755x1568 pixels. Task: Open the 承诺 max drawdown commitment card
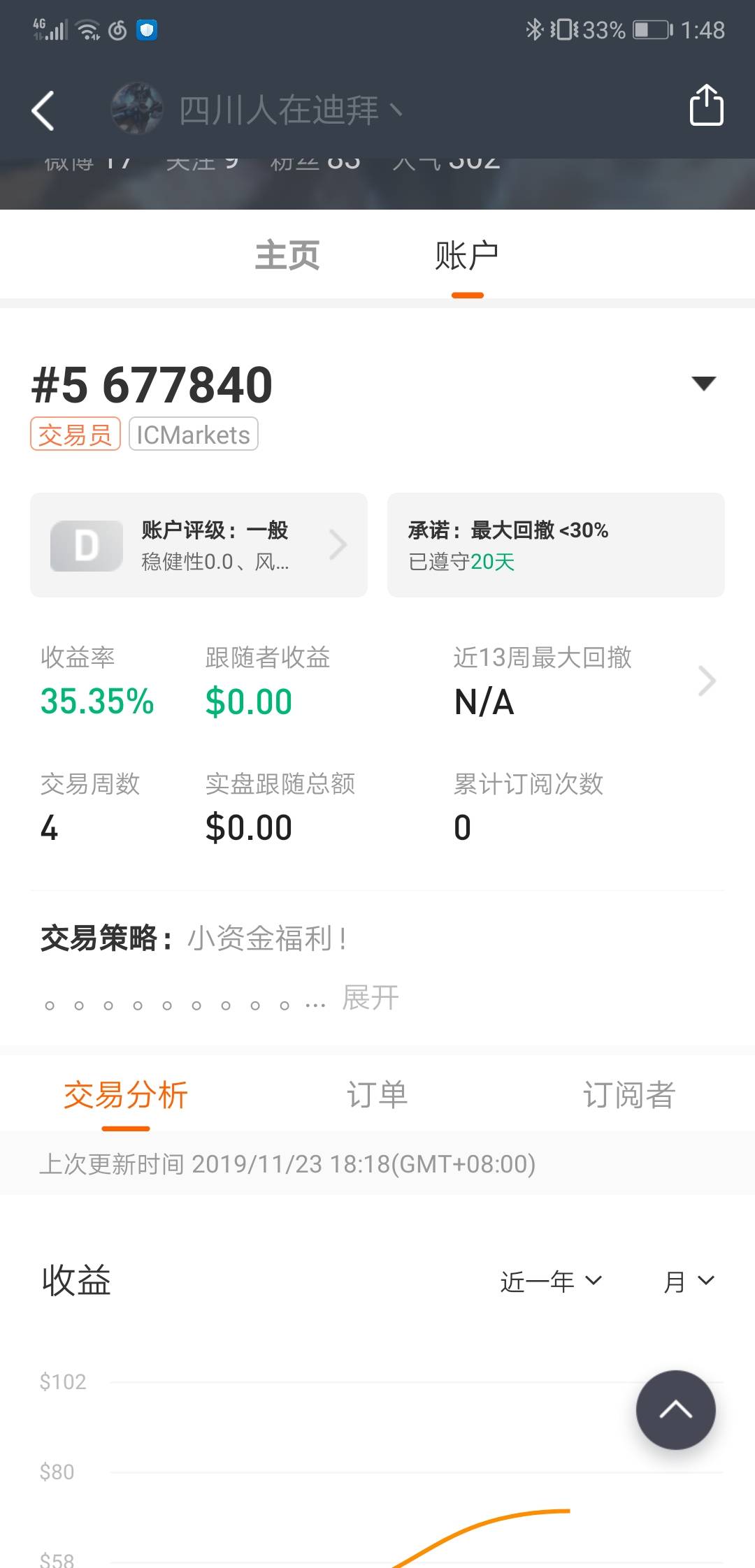point(556,545)
